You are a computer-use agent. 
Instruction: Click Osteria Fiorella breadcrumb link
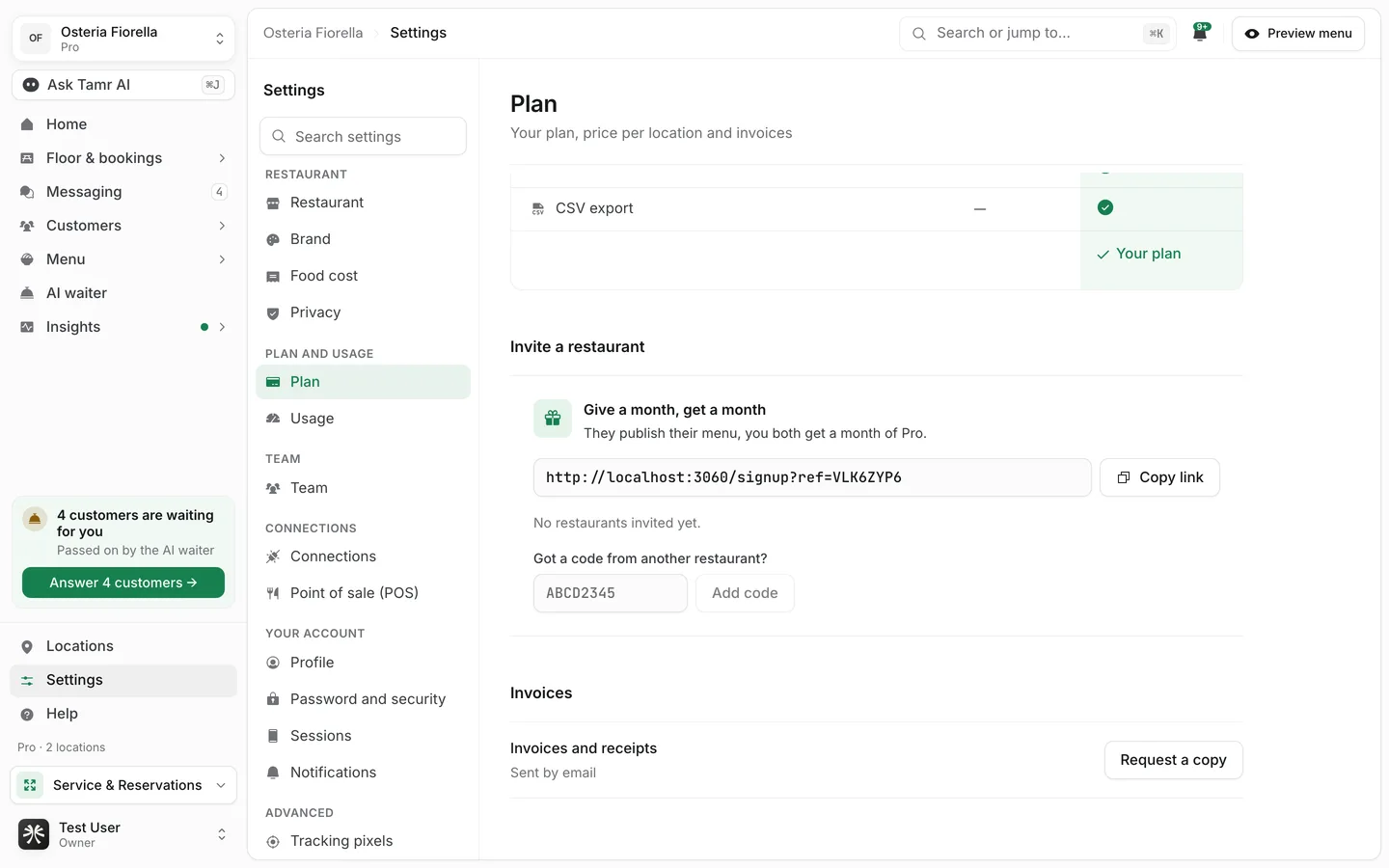tap(313, 33)
